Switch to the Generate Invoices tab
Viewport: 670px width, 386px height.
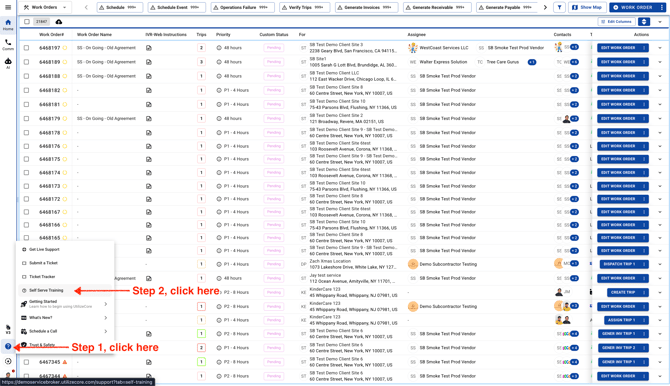coord(367,7)
